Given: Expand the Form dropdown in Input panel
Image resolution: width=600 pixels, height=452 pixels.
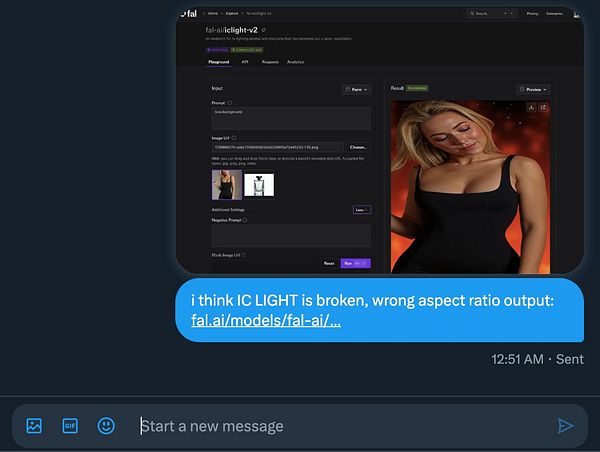Looking at the screenshot, I should tap(356, 89).
